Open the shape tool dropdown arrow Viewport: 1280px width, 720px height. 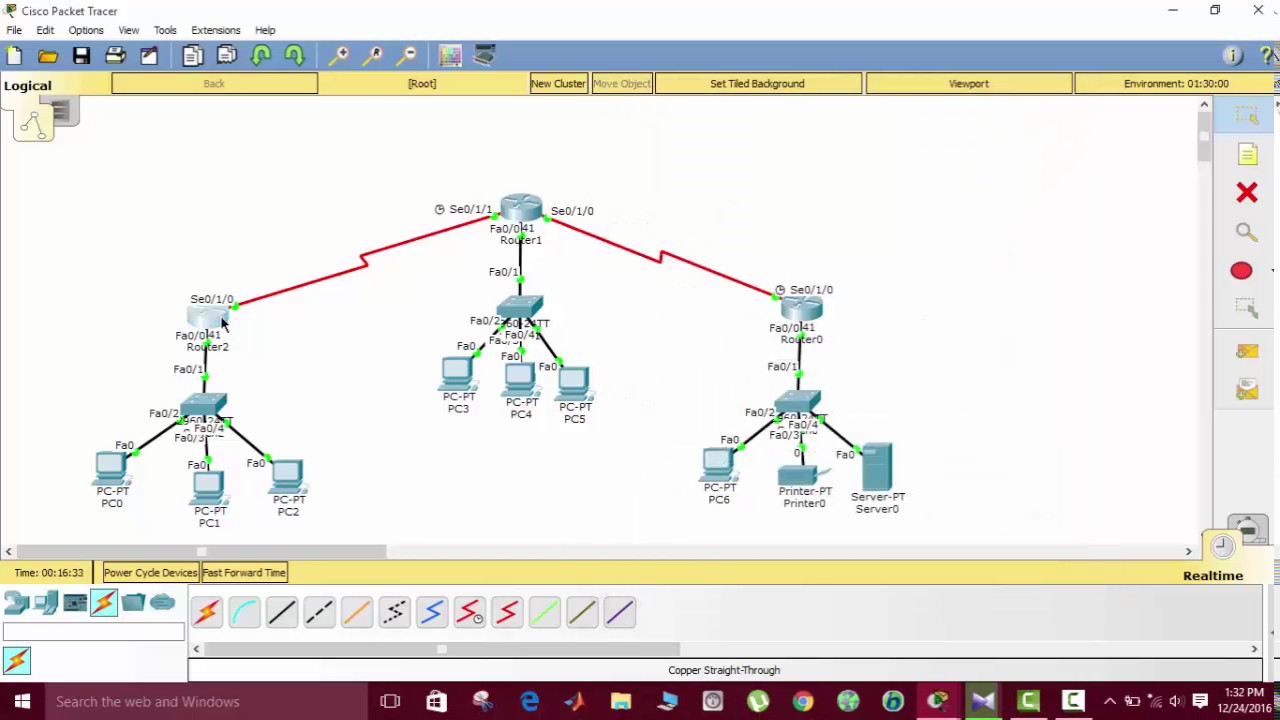pyautogui.click(x=1272, y=271)
